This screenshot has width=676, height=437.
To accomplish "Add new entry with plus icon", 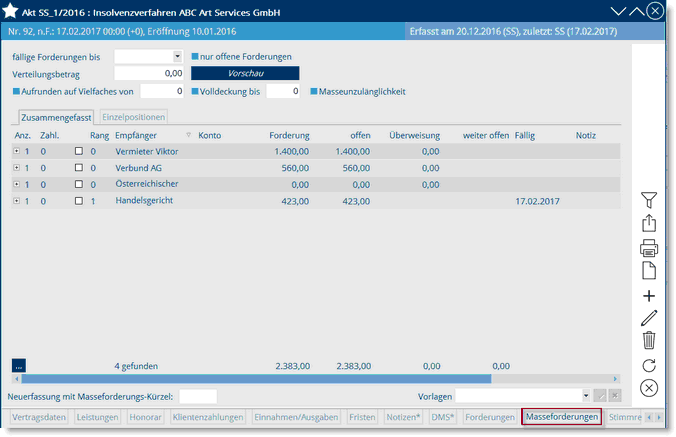I will (x=649, y=296).
